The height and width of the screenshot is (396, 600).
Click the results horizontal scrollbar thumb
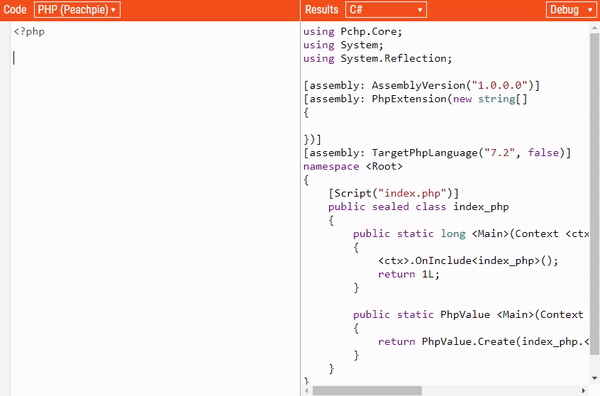pyautogui.click(x=367, y=391)
